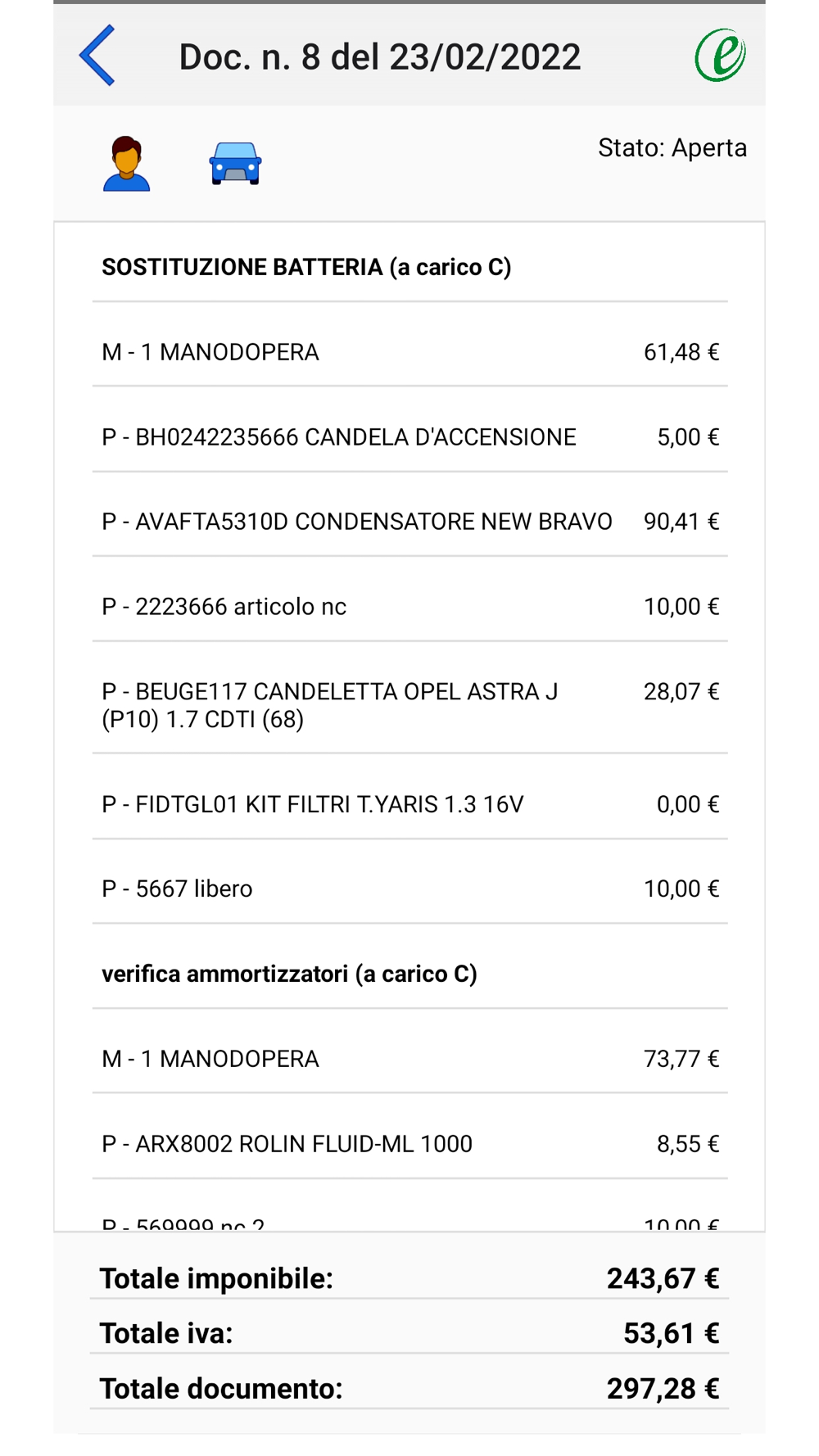
Task: Tap the Totale iva line
Action: pyautogui.click(x=409, y=1333)
